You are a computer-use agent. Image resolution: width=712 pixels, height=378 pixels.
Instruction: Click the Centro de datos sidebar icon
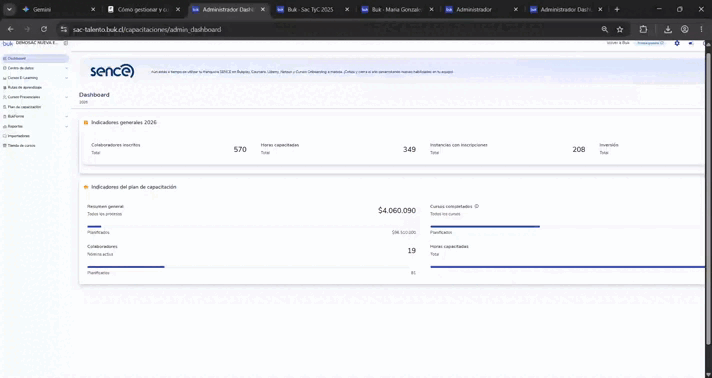coord(5,68)
